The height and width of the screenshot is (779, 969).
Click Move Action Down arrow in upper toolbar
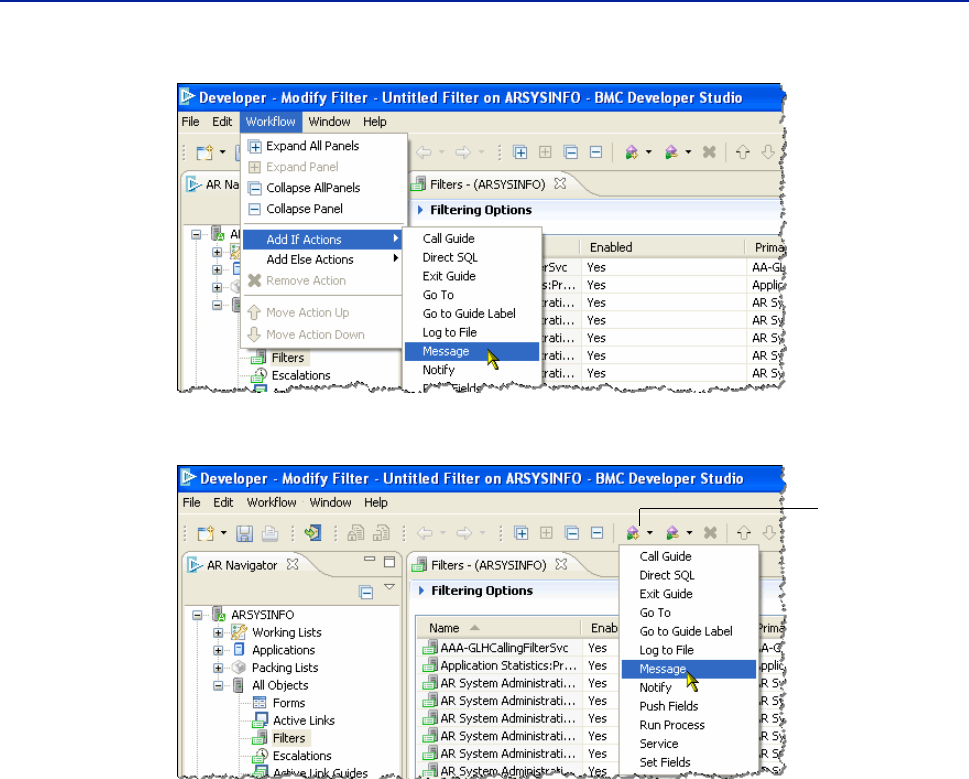click(x=768, y=152)
